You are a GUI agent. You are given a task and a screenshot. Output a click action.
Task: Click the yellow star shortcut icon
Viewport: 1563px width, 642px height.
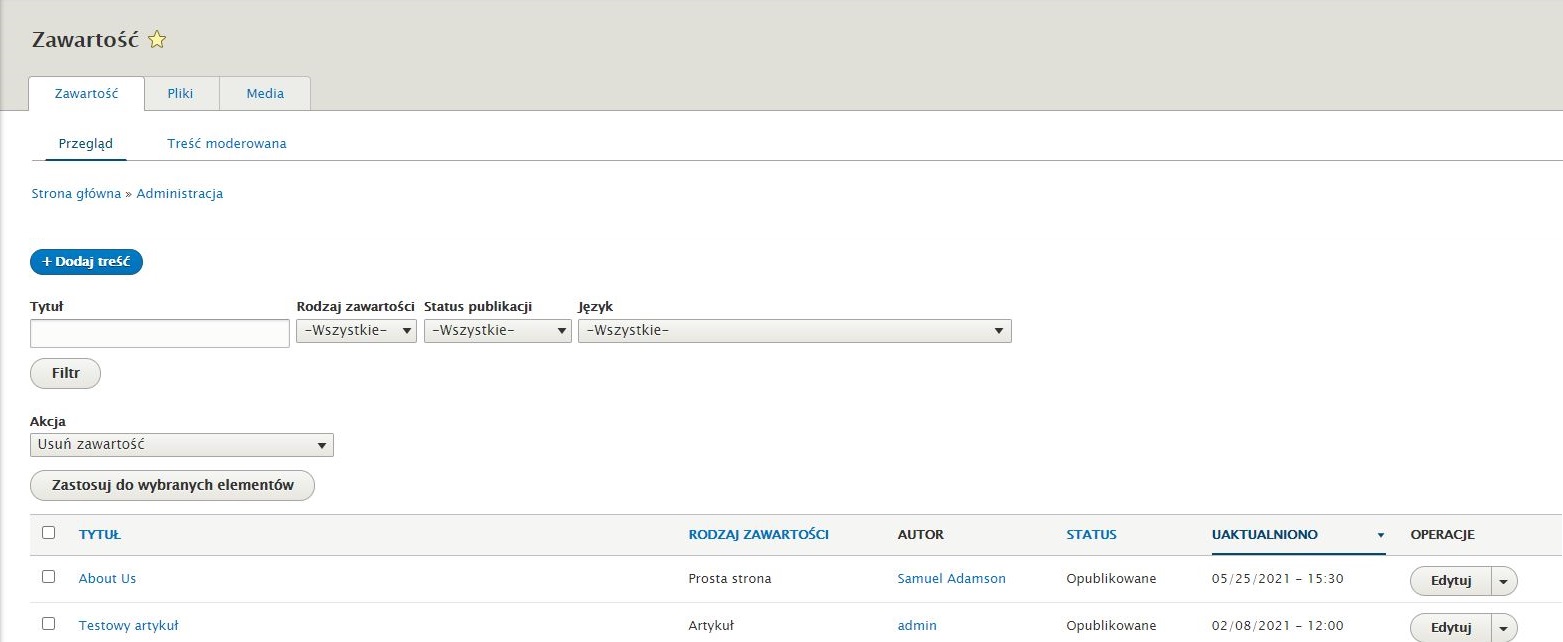click(157, 40)
